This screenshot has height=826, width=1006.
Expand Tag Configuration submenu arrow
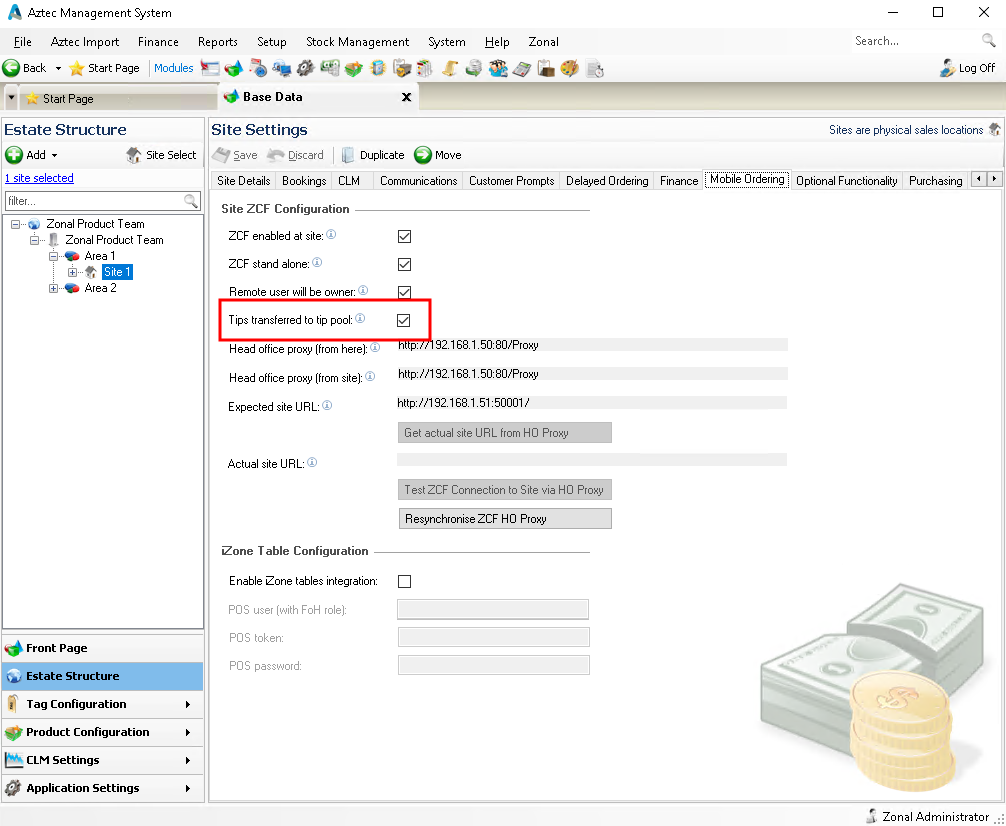pyautogui.click(x=188, y=705)
